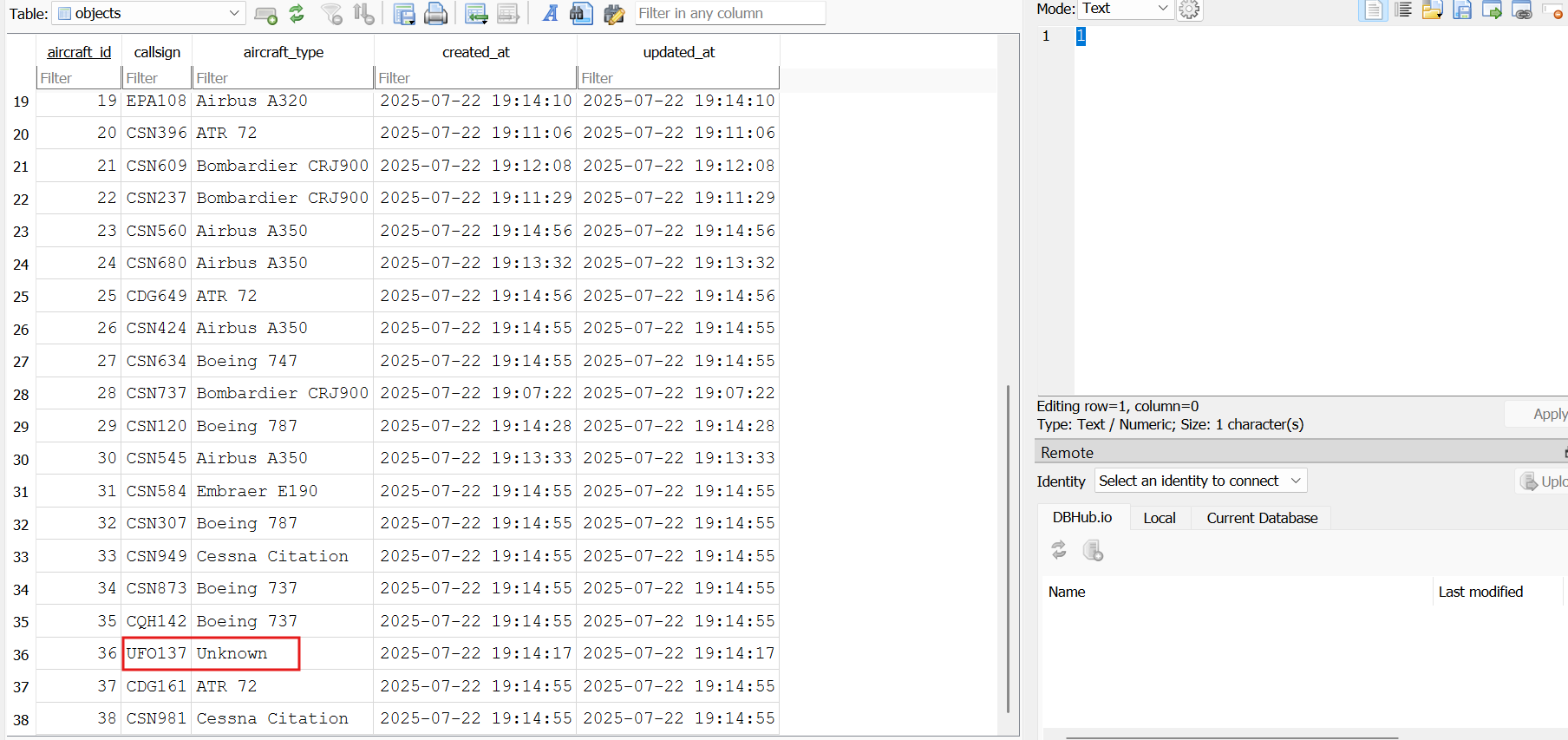The height and width of the screenshot is (740, 1568).
Task: Clear all filters using the funnel icon
Action: click(331, 14)
